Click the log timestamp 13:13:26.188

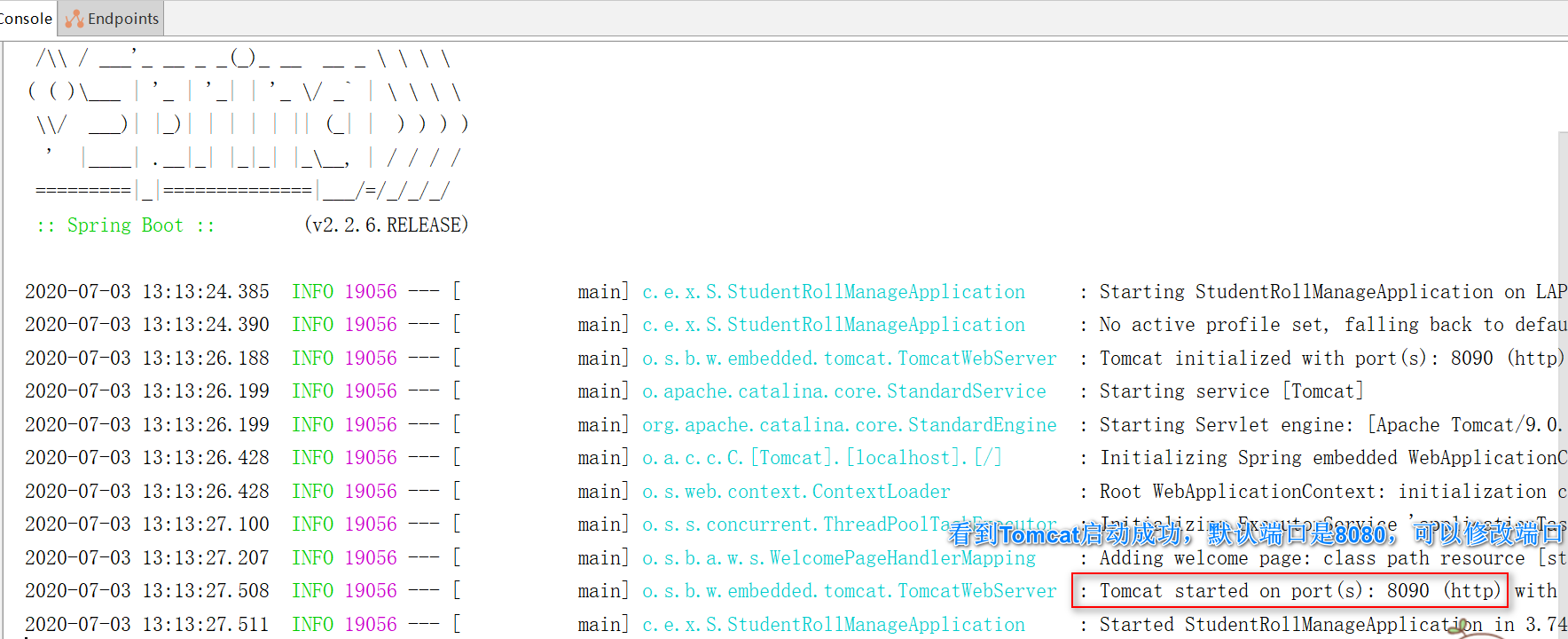click(x=206, y=359)
